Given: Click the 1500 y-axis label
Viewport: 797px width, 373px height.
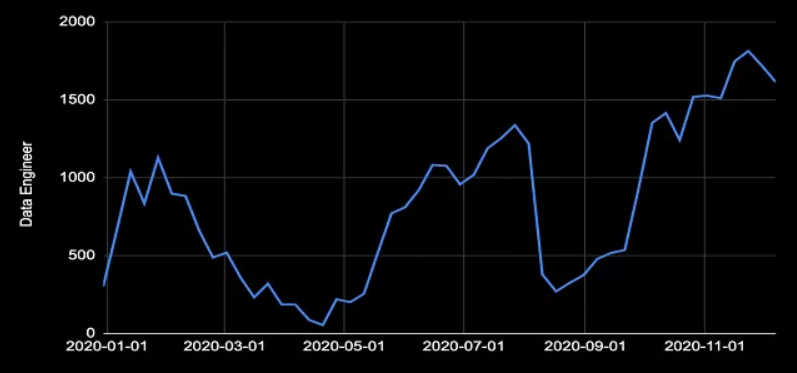Looking at the screenshot, I should 77,100.
